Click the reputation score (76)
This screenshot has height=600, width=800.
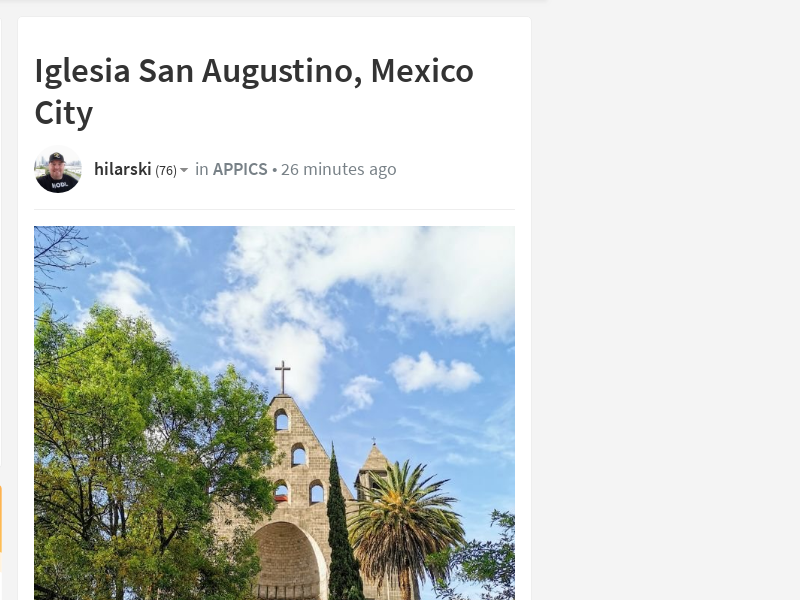166,170
